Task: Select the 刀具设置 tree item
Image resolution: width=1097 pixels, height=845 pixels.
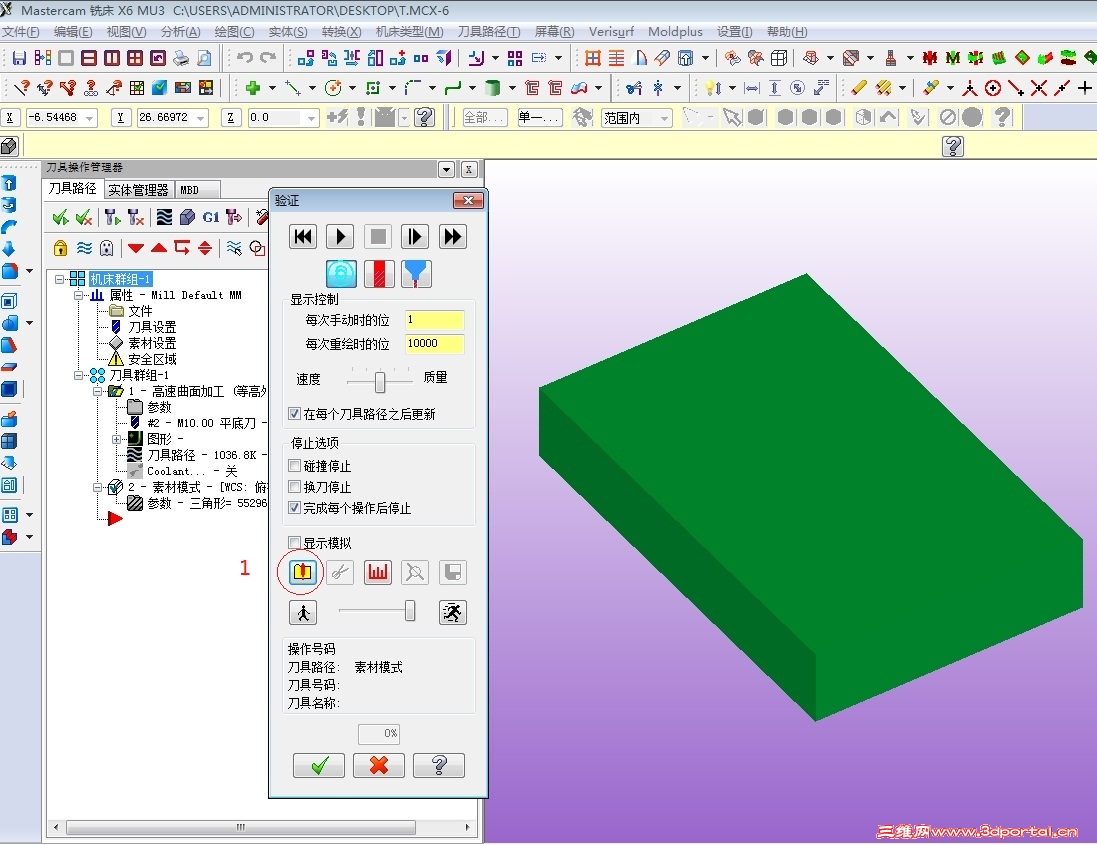Action: click(x=152, y=327)
